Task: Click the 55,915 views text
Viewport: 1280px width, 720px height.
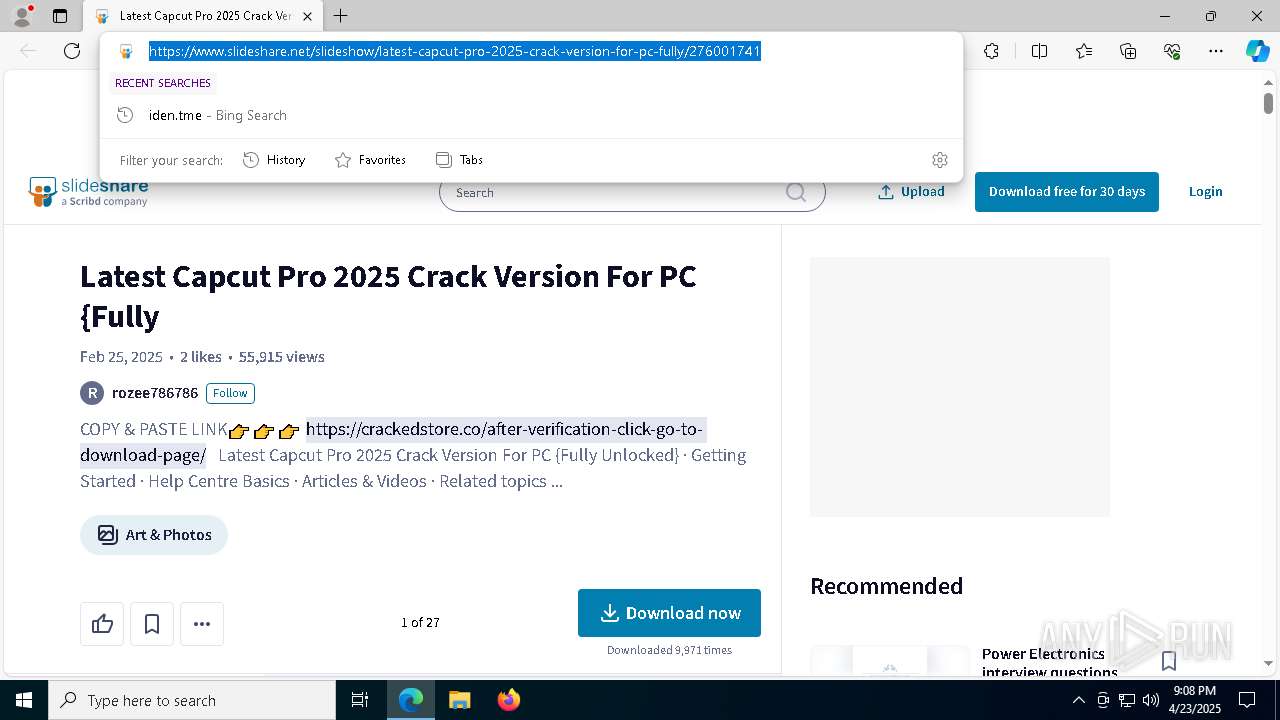Action: click(x=281, y=357)
